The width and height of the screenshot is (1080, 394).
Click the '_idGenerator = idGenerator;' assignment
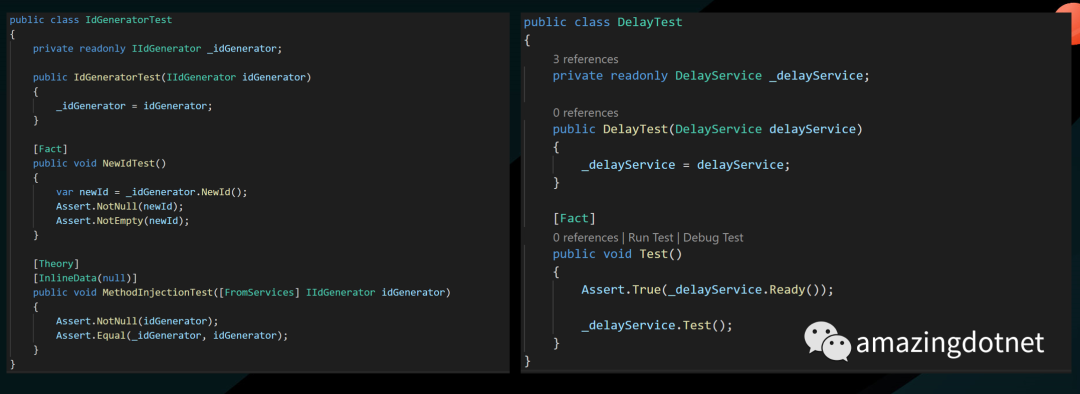134,106
